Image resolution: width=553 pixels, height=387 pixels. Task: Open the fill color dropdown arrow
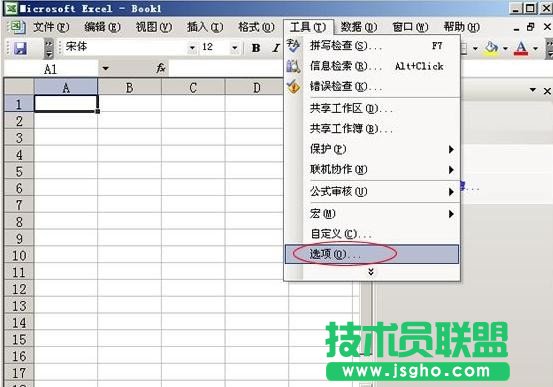click(505, 48)
